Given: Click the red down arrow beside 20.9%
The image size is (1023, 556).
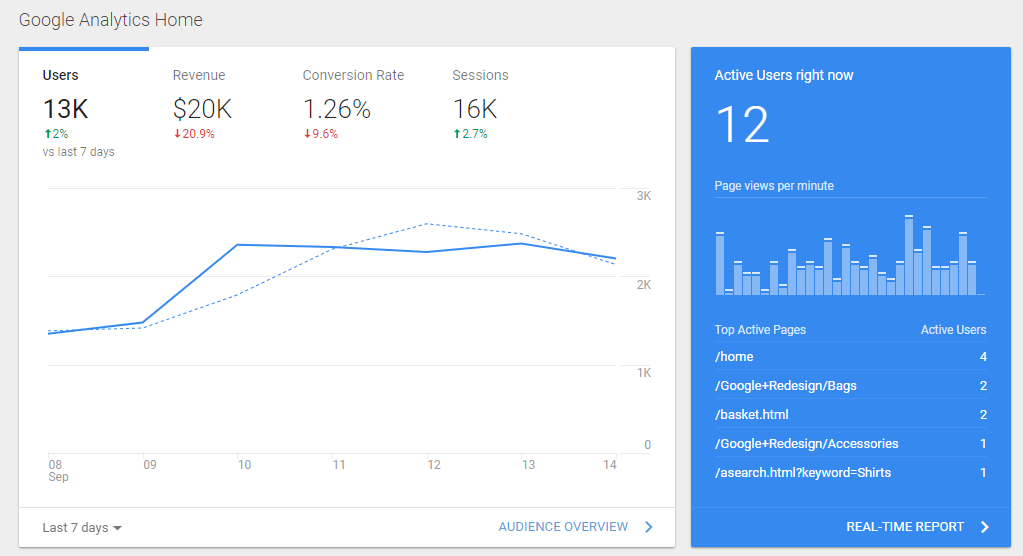Looking at the screenshot, I should coord(177,134).
